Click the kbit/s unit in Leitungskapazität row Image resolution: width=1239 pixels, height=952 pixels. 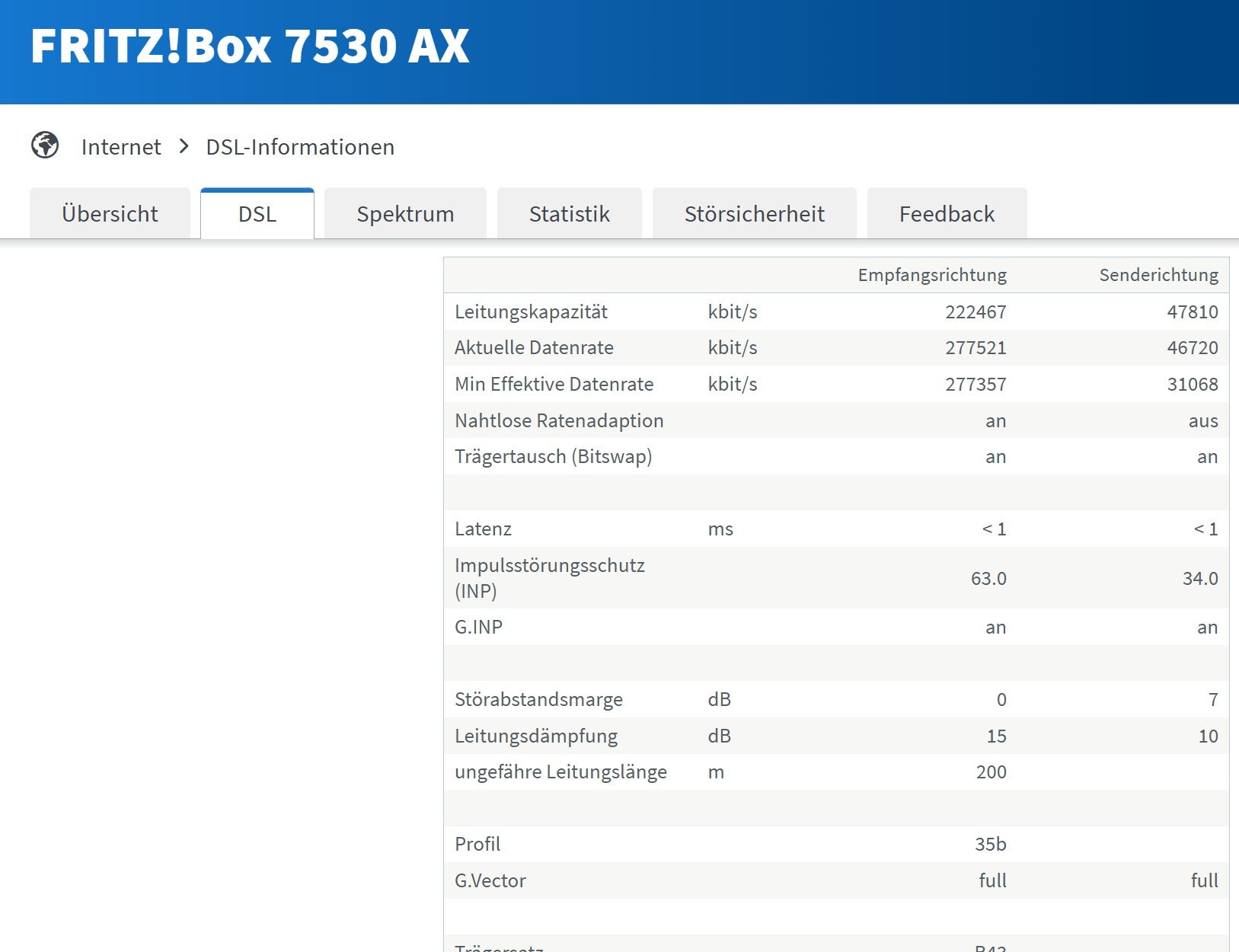click(x=733, y=311)
